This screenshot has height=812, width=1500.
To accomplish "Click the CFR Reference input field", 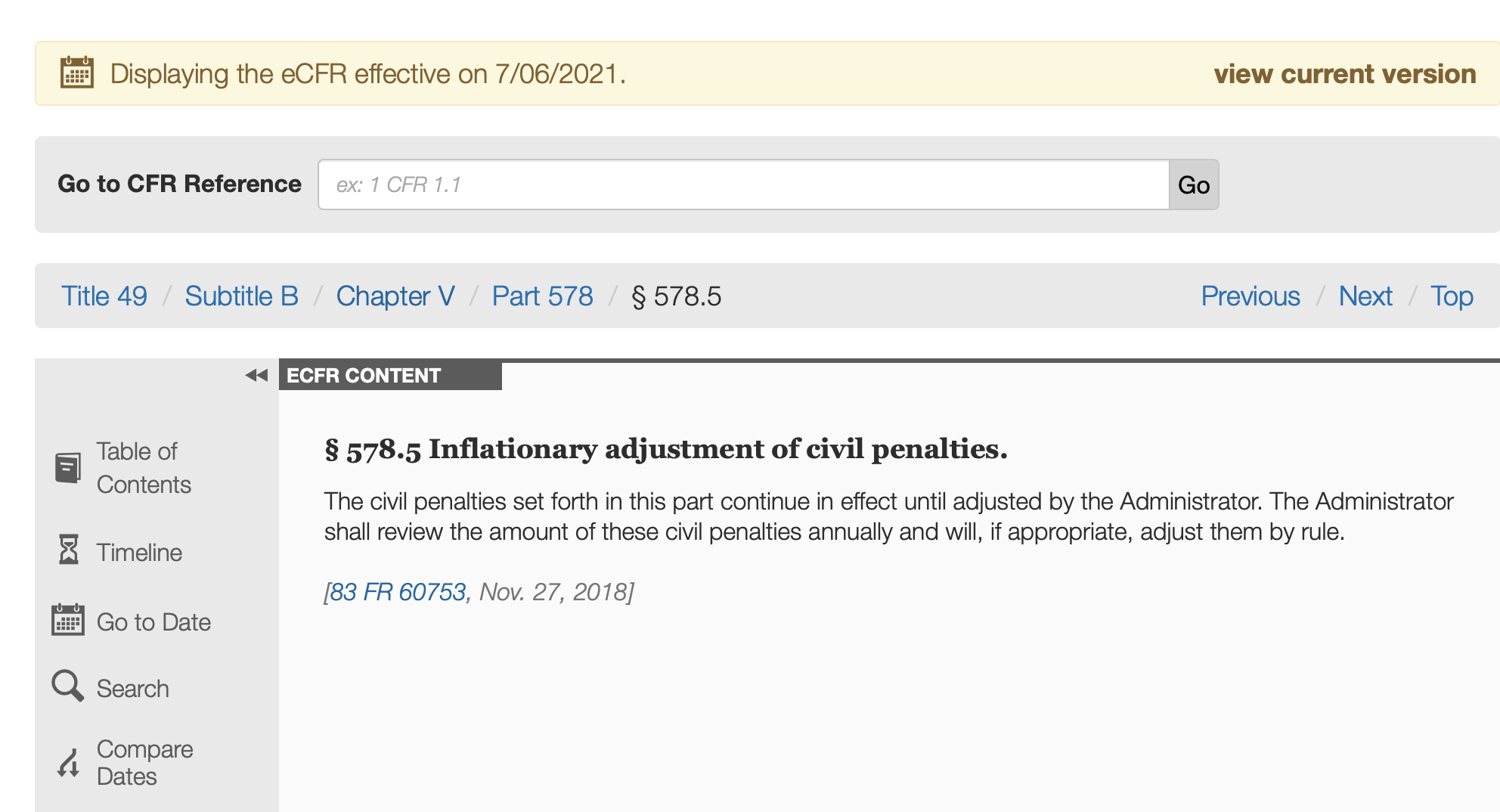I will [x=743, y=184].
